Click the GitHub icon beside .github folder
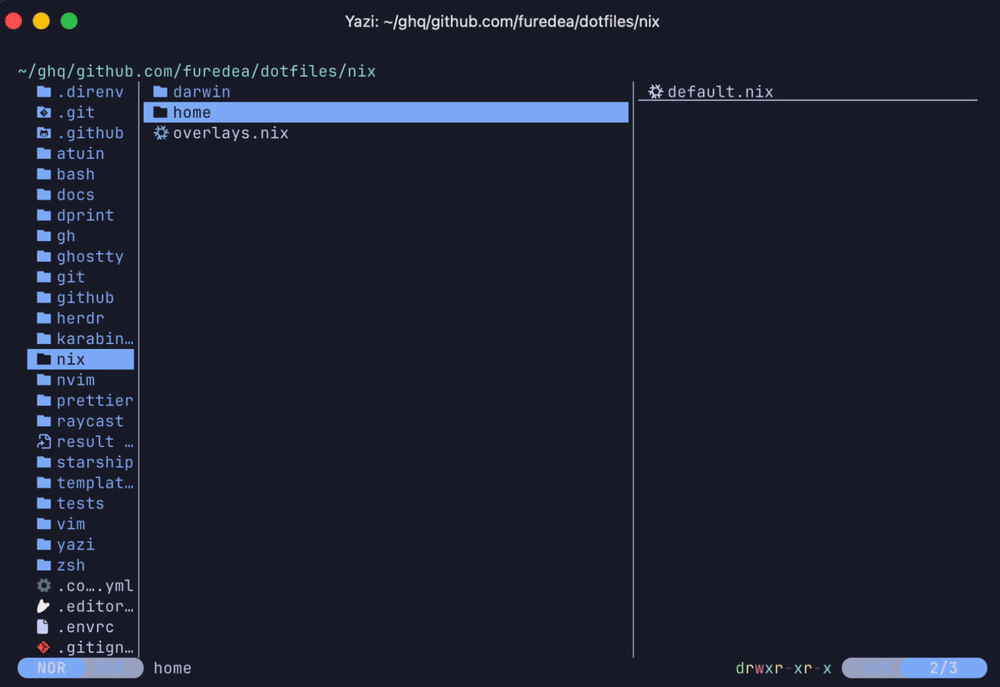Image resolution: width=1000 pixels, height=687 pixels. pyautogui.click(x=44, y=133)
